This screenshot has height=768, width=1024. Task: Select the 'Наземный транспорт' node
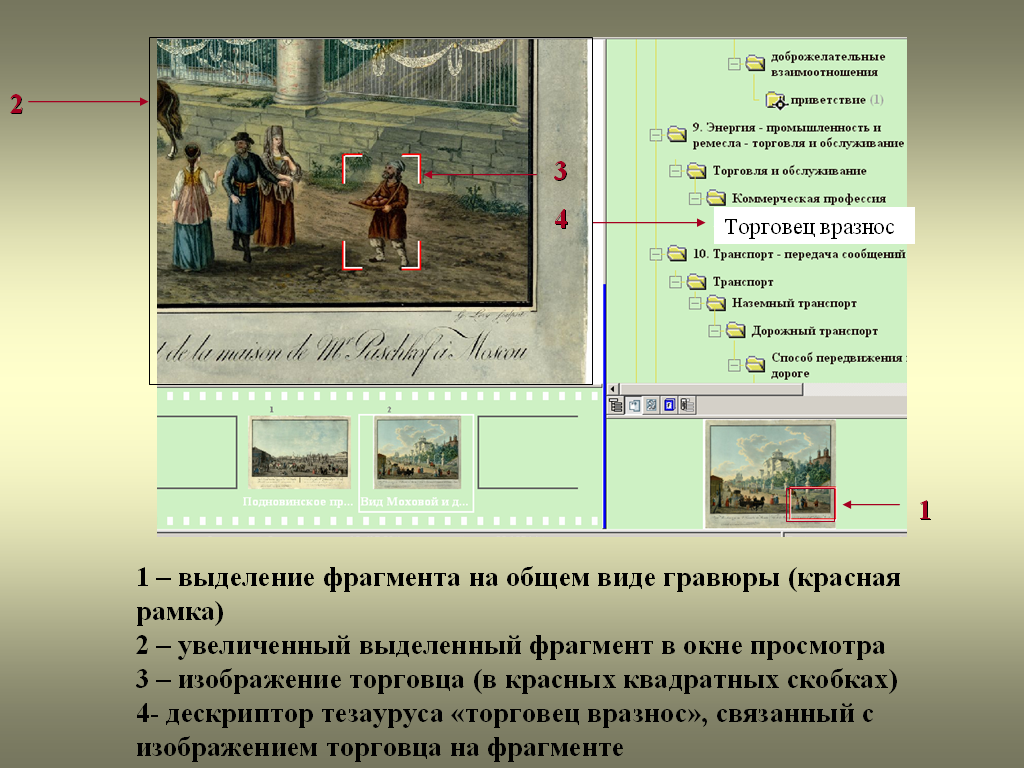pyautogui.click(x=794, y=304)
